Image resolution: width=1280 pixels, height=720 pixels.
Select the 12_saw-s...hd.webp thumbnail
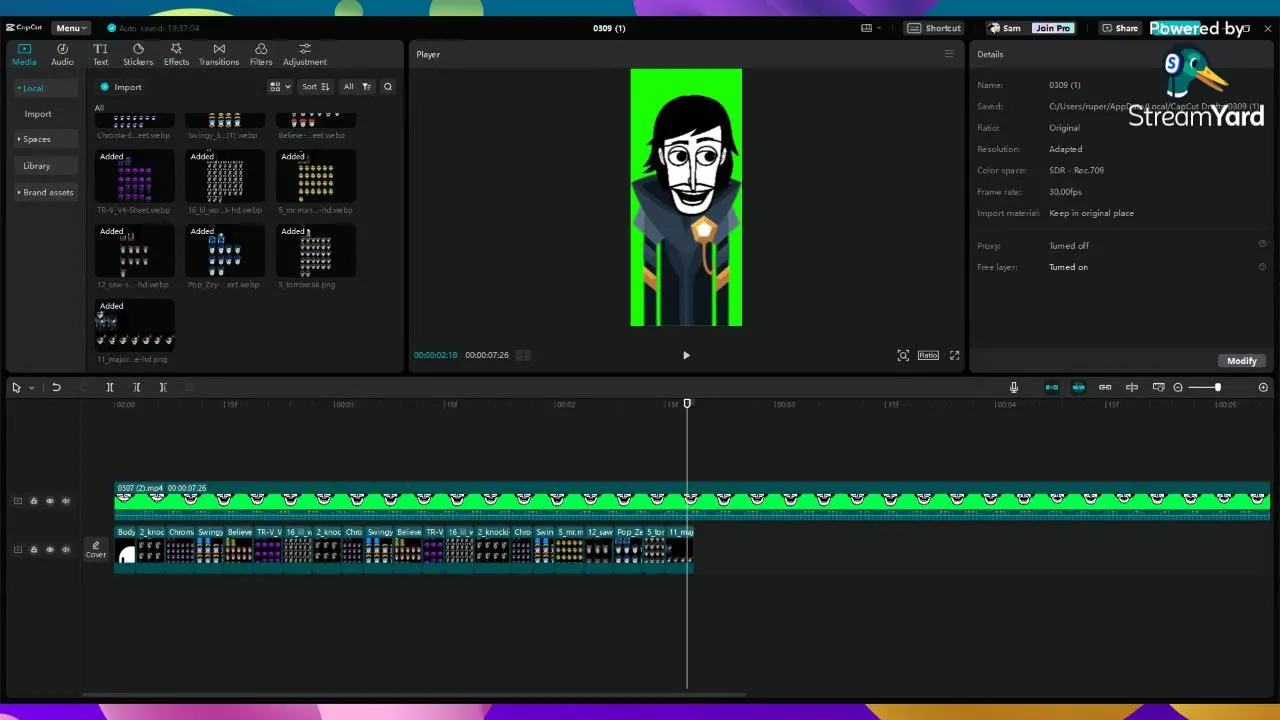point(134,252)
